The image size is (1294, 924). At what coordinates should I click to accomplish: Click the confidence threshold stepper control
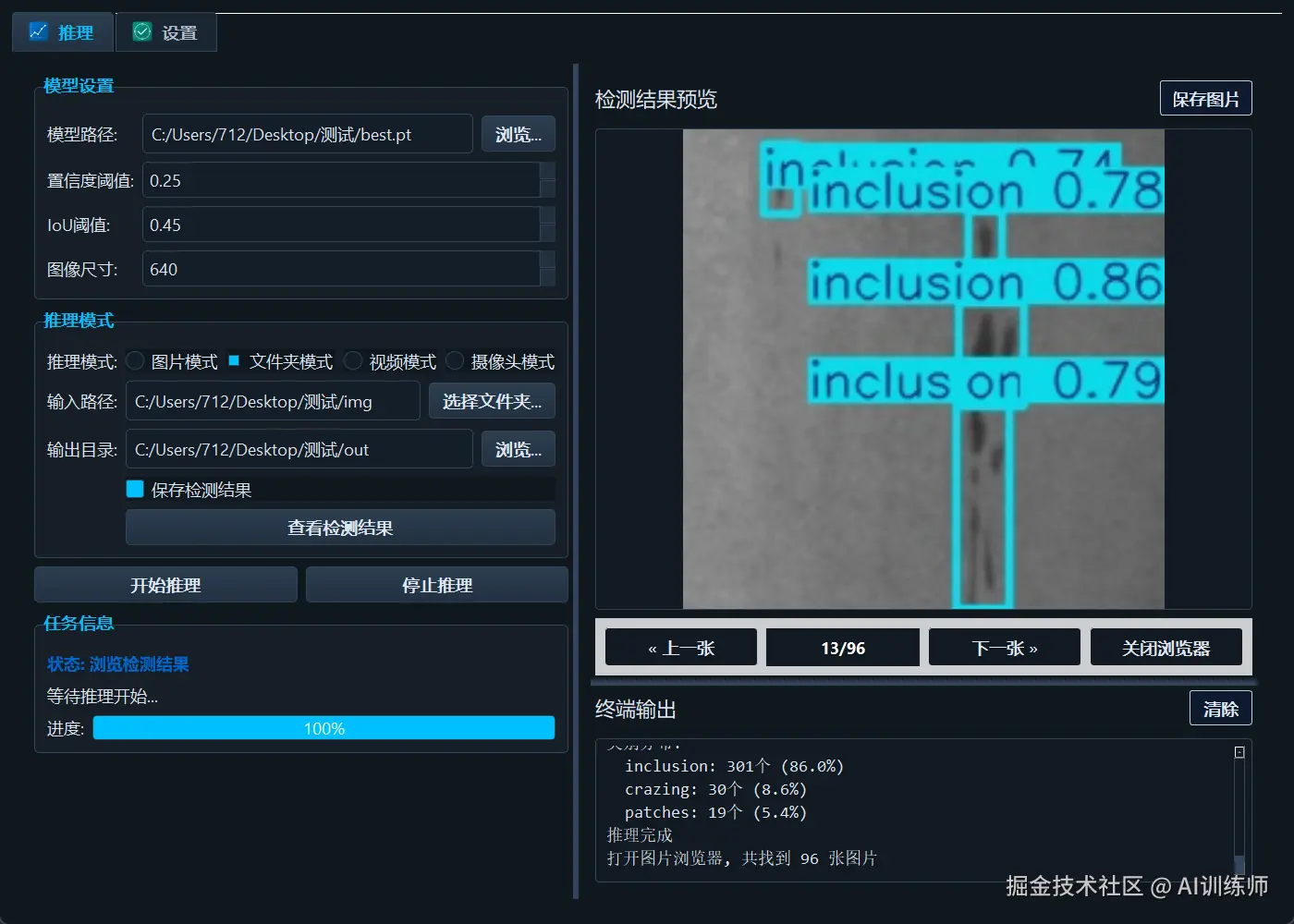click(x=549, y=180)
